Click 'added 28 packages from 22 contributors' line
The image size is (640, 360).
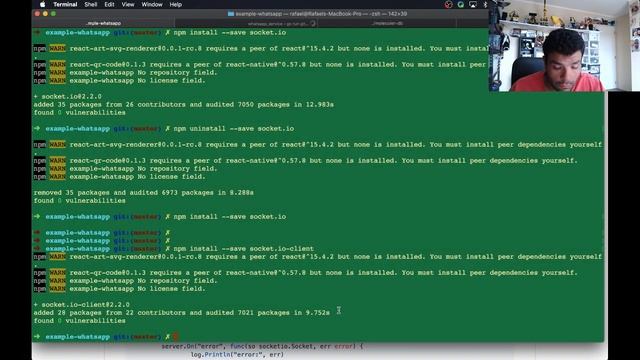pyautogui.click(x=182, y=313)
